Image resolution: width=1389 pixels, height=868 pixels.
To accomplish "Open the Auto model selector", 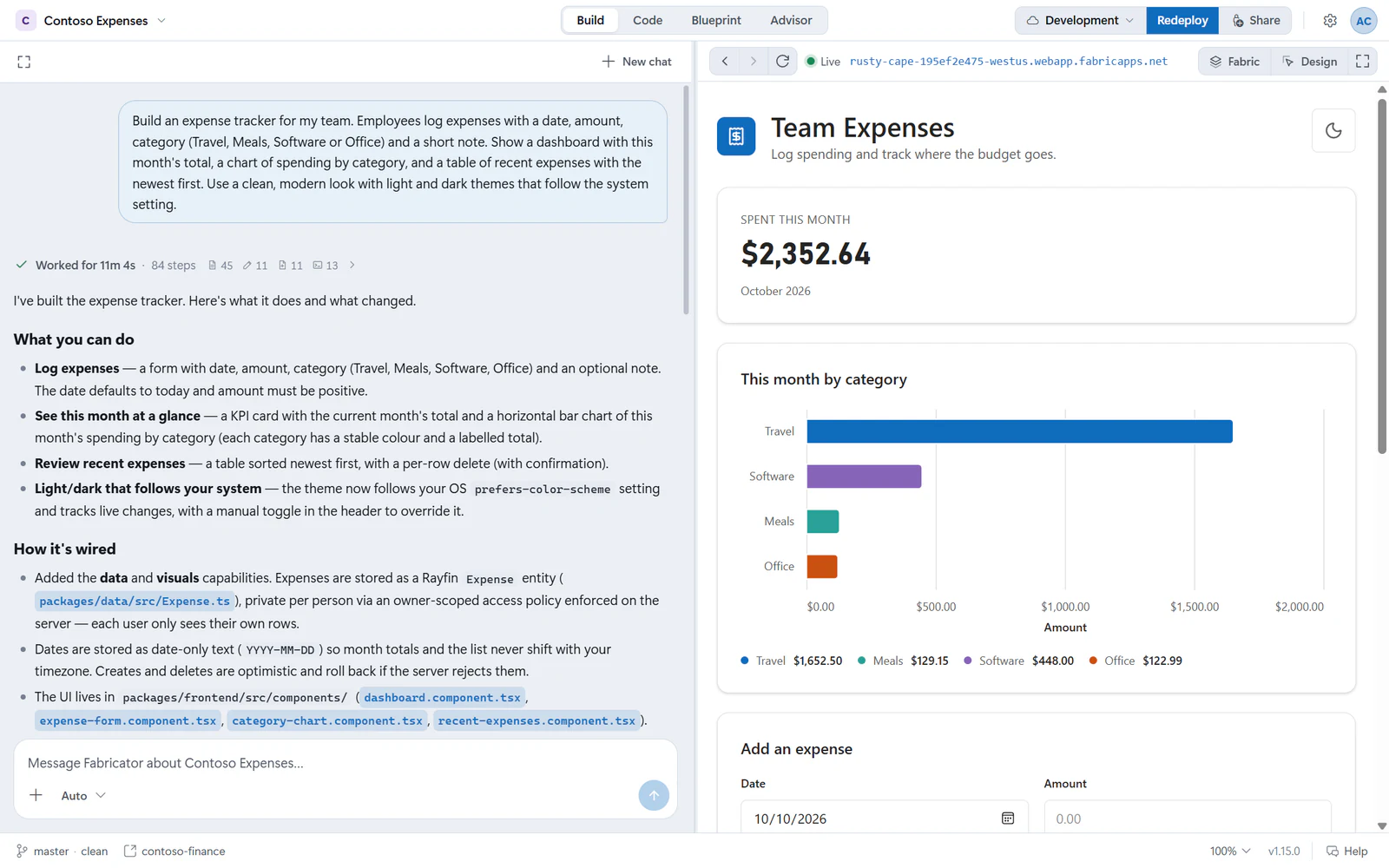I will click(x=83, y=795).
